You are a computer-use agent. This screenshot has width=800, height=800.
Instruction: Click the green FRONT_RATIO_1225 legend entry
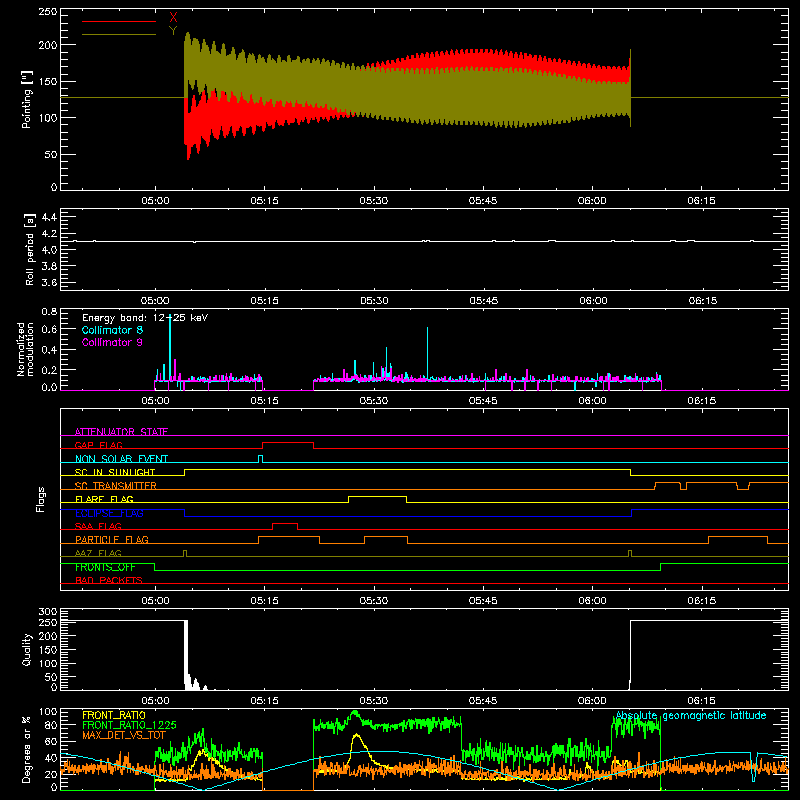(129, 725)
